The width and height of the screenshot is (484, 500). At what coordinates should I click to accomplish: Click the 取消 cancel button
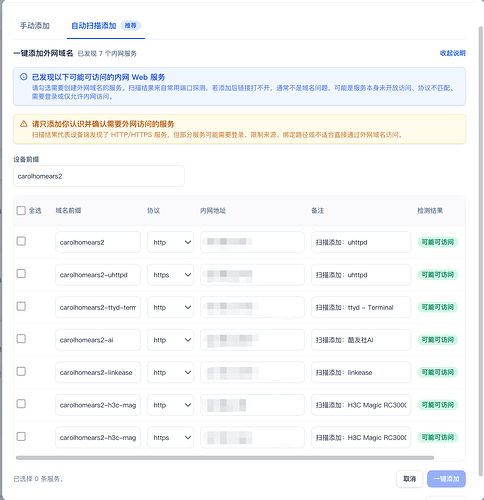click(409, 479)
